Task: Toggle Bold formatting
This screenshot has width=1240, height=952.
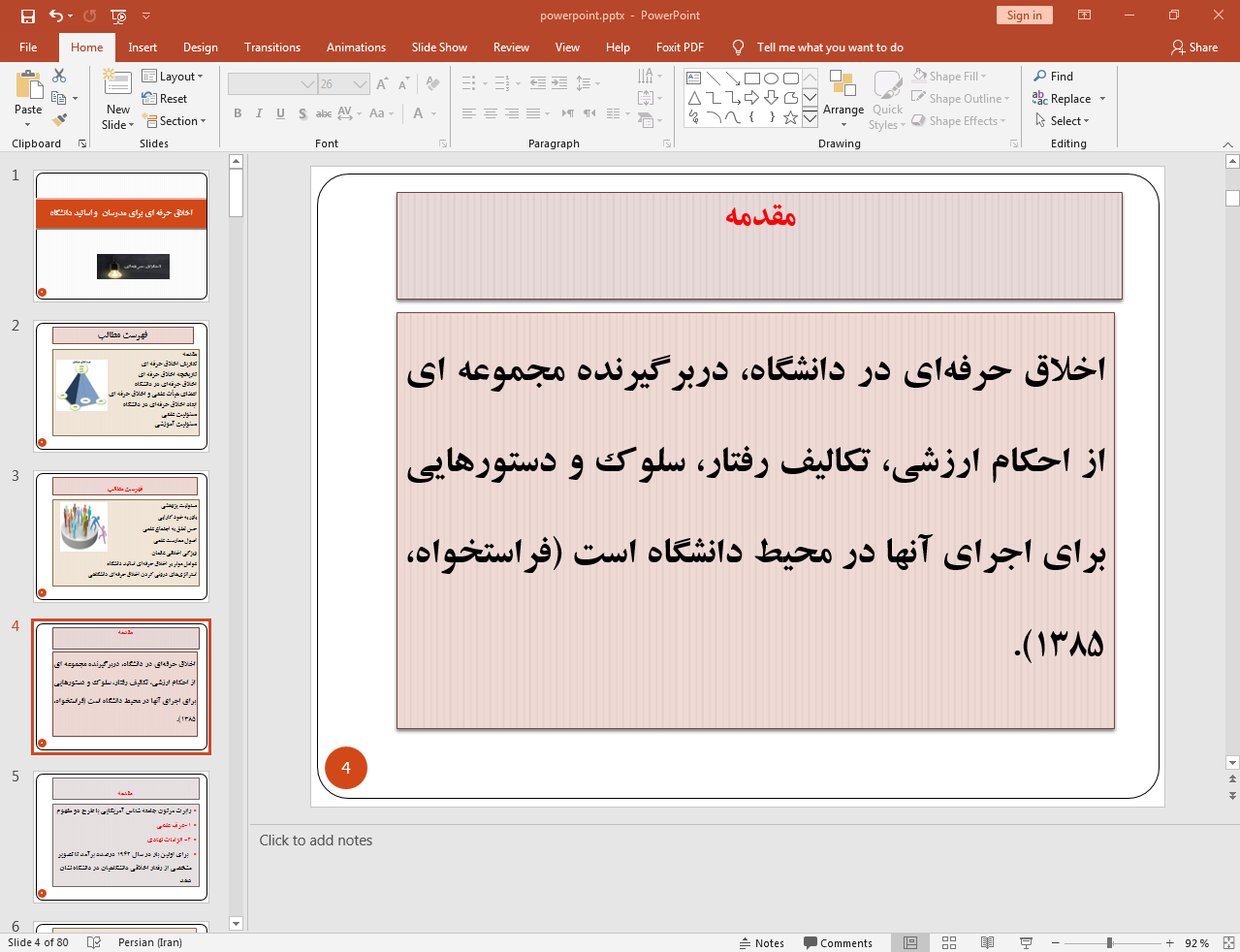Action: (238, 113)
